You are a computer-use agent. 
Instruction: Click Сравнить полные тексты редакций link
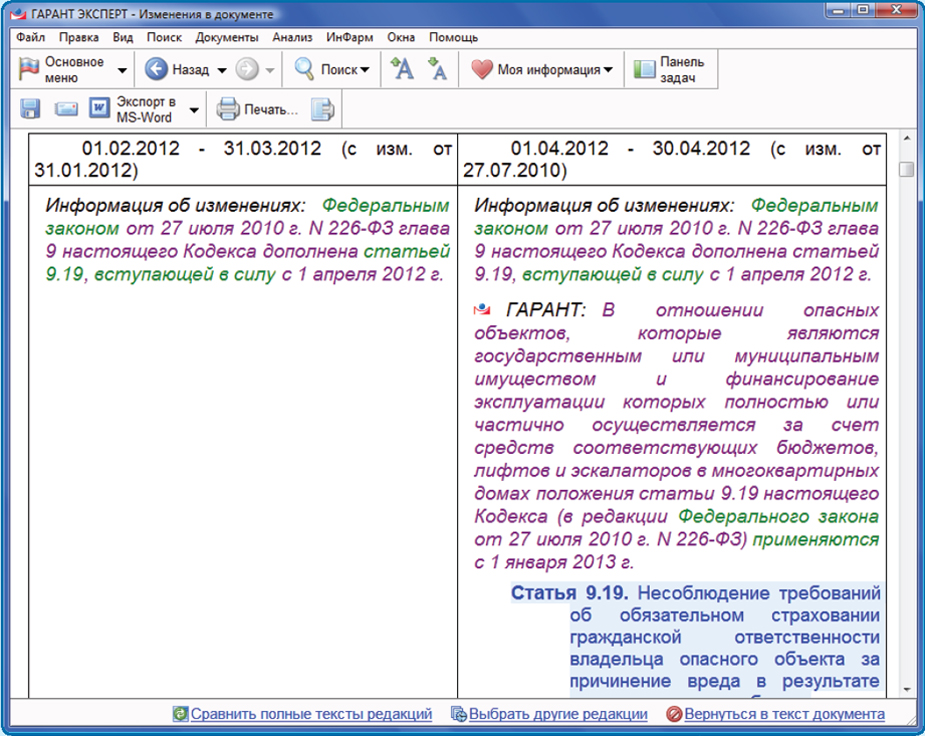click(311, 714)
